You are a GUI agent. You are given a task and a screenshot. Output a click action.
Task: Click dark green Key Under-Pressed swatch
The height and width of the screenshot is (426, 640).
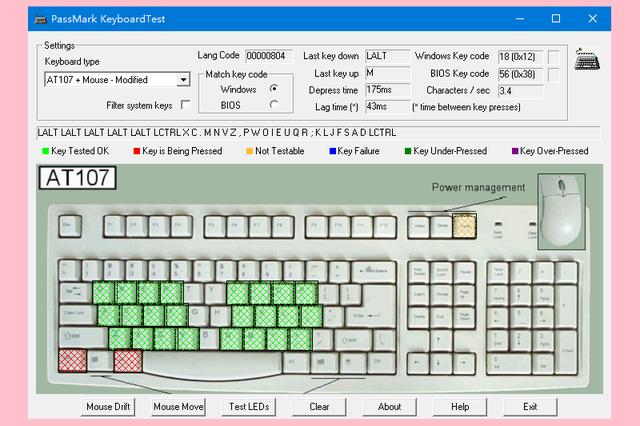tap(408, 151)
